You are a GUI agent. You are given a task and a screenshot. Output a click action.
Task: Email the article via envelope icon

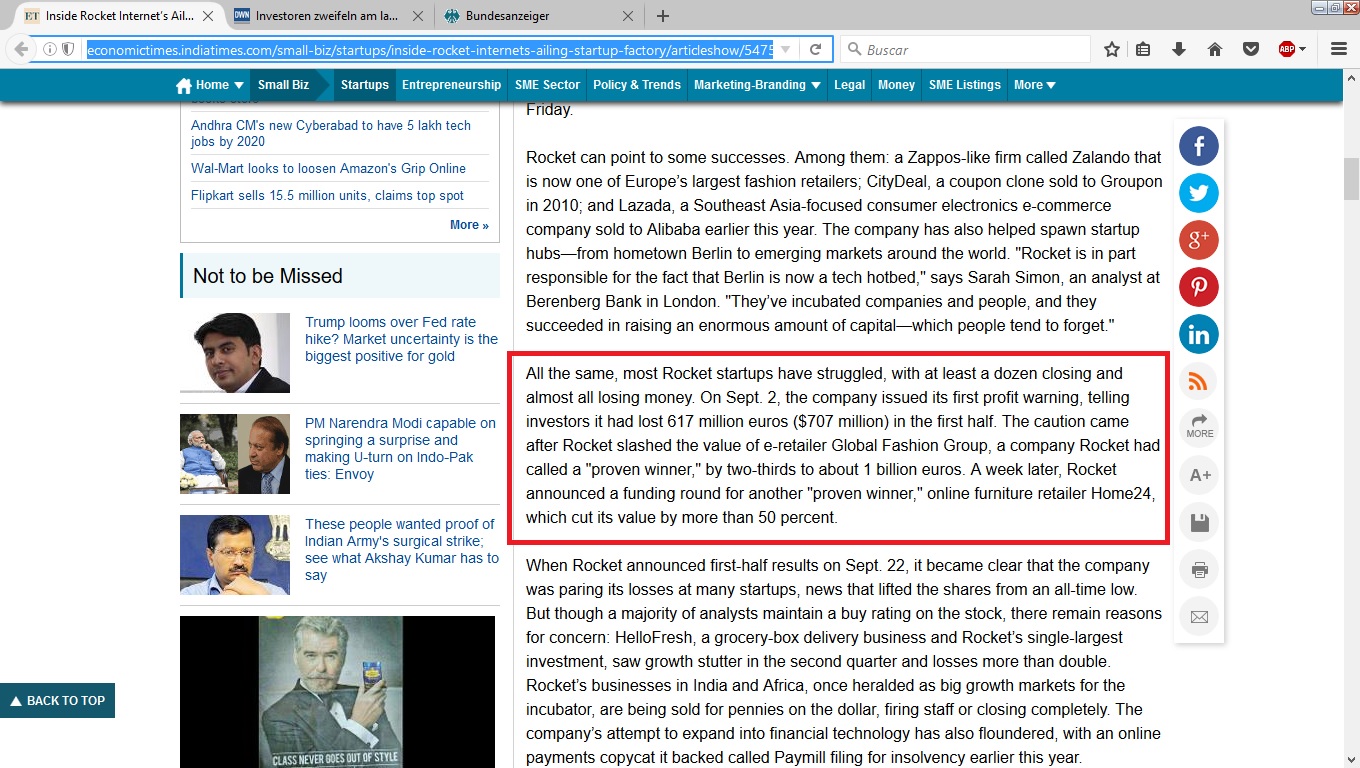tap(1199, 617)
